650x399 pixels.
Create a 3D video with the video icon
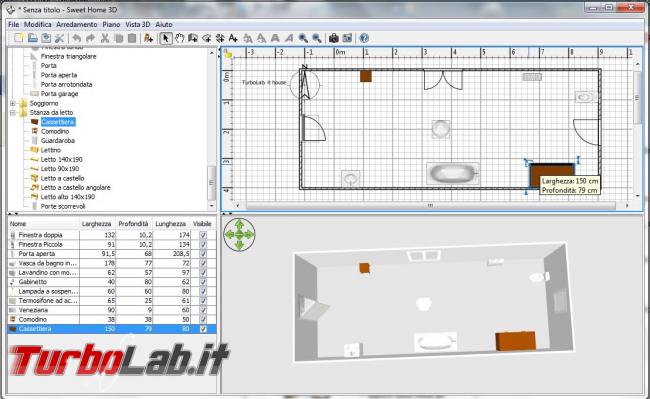click(347, 38)
